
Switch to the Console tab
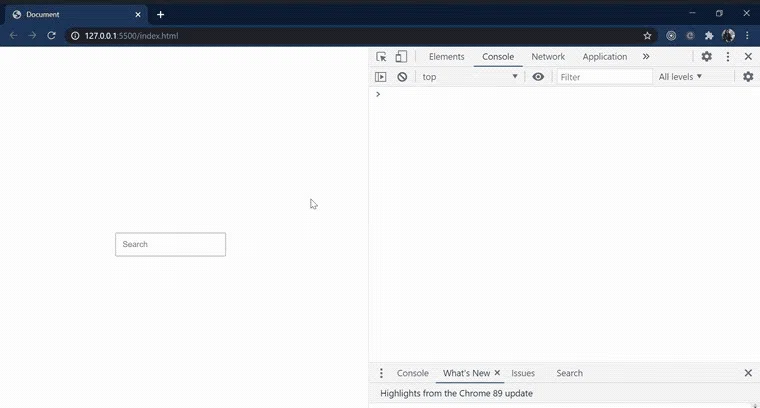coord(498,57)
